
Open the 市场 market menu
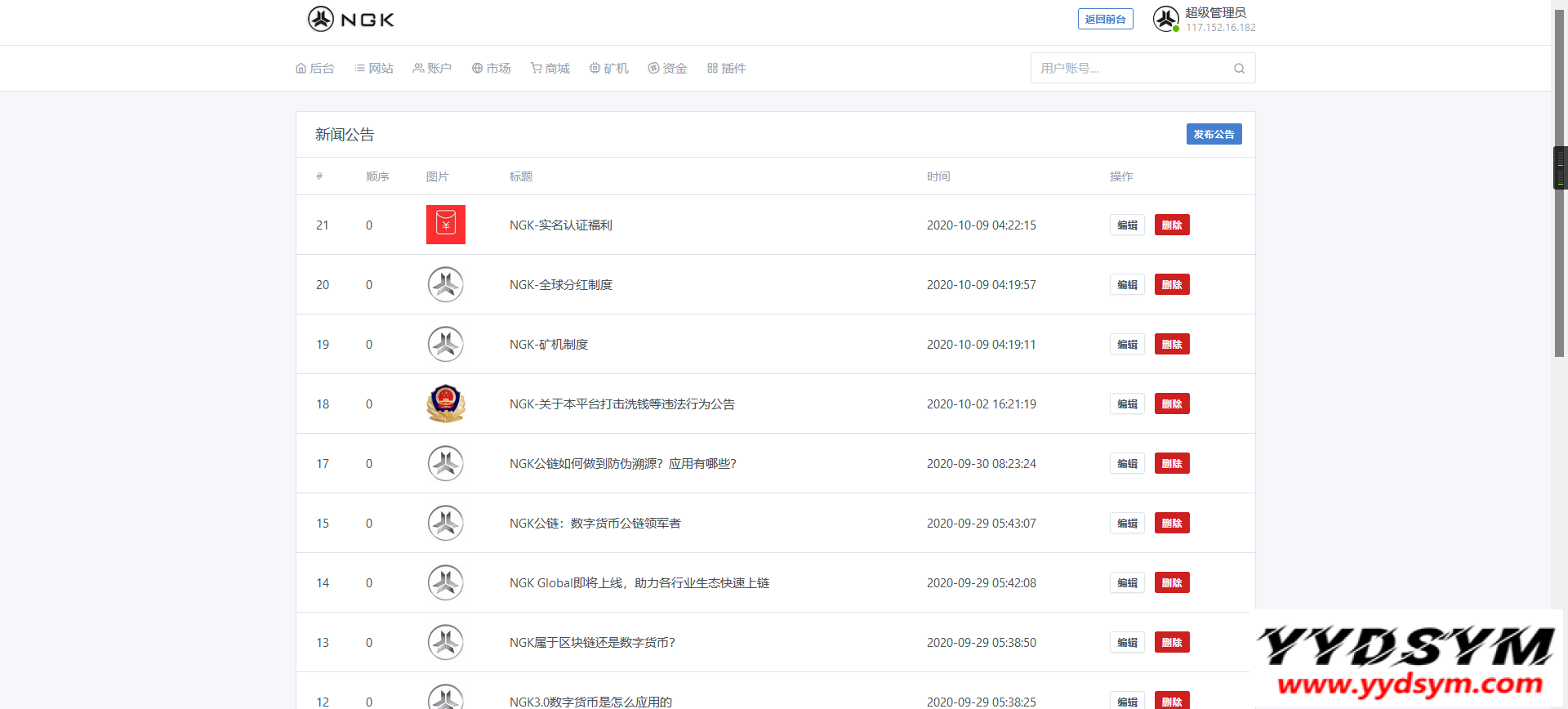pos(491,69)
